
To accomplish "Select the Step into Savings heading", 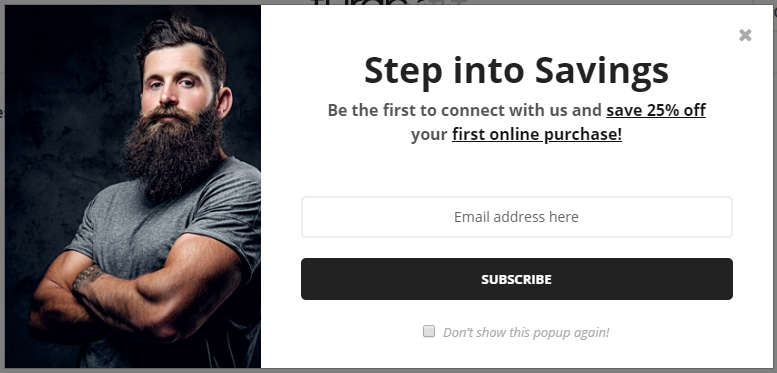I will pos(516,71).
